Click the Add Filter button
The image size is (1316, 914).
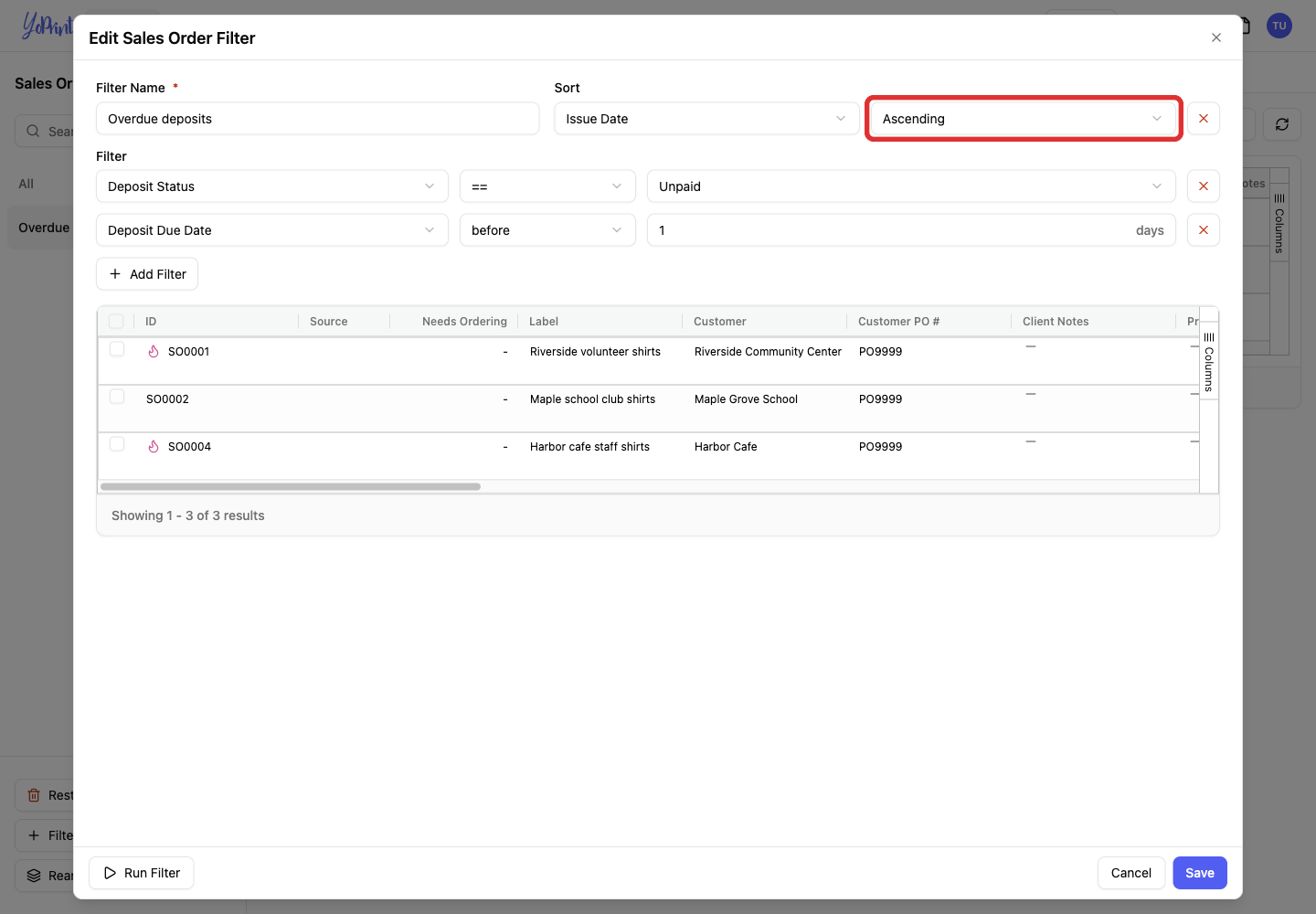point(147,274)
